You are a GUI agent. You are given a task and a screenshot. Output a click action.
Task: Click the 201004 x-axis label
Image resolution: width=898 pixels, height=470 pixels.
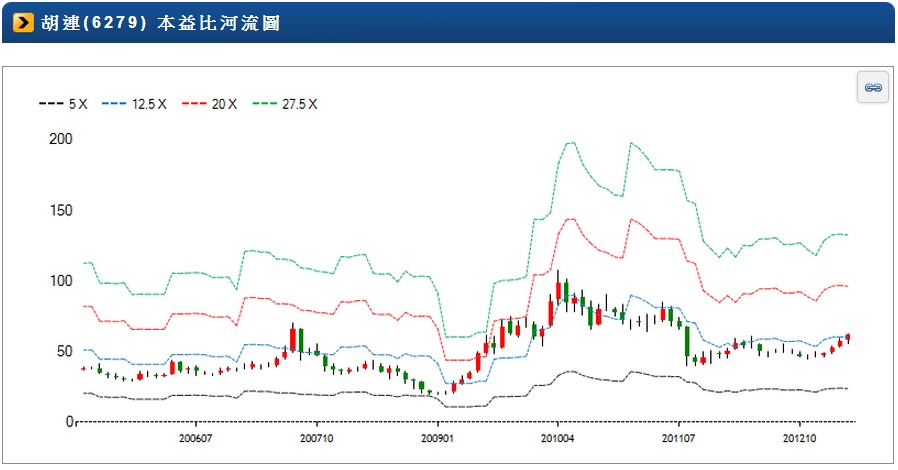tap(558, 439)
